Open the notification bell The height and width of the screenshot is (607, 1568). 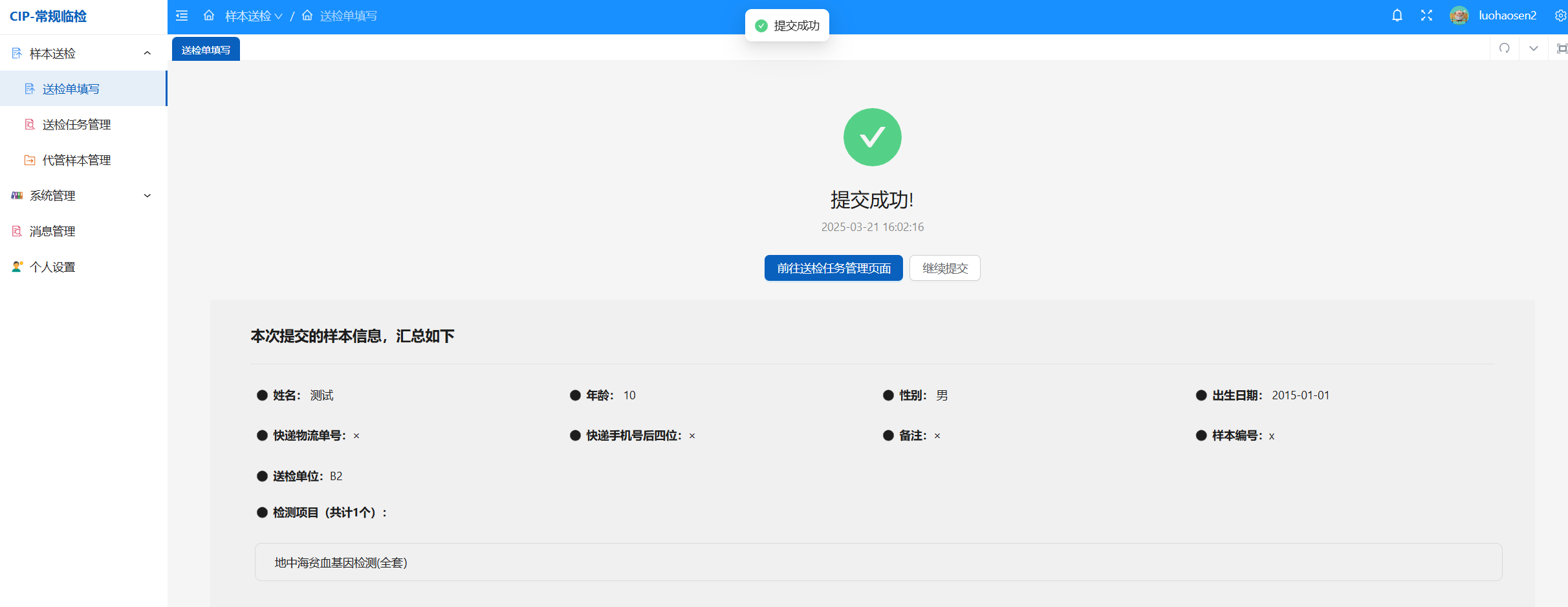[1397, 16]
